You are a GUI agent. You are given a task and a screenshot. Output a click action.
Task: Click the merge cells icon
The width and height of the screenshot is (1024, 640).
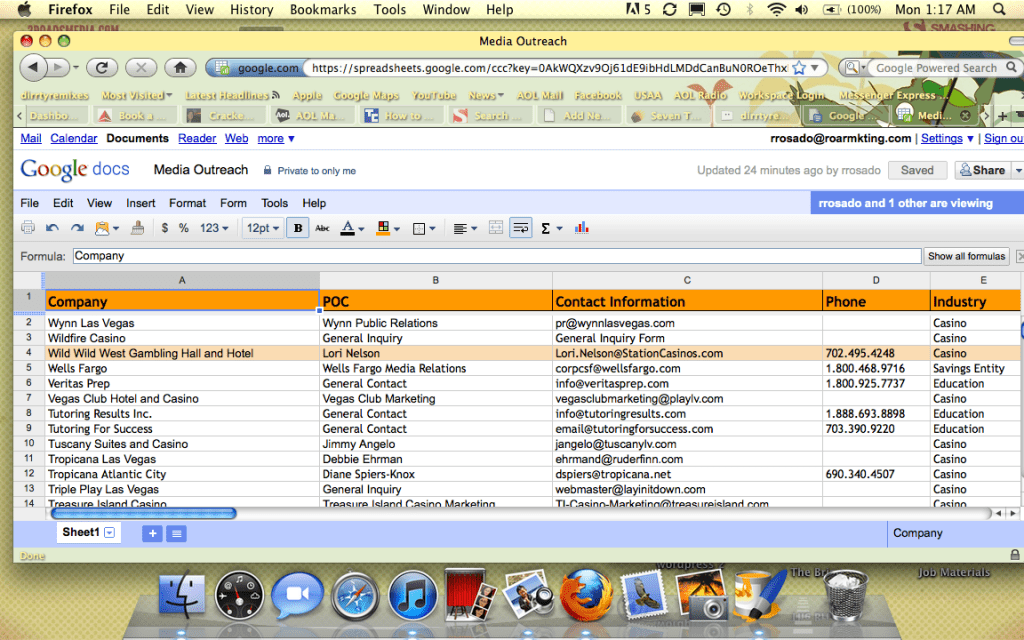(x=496, y=228)
